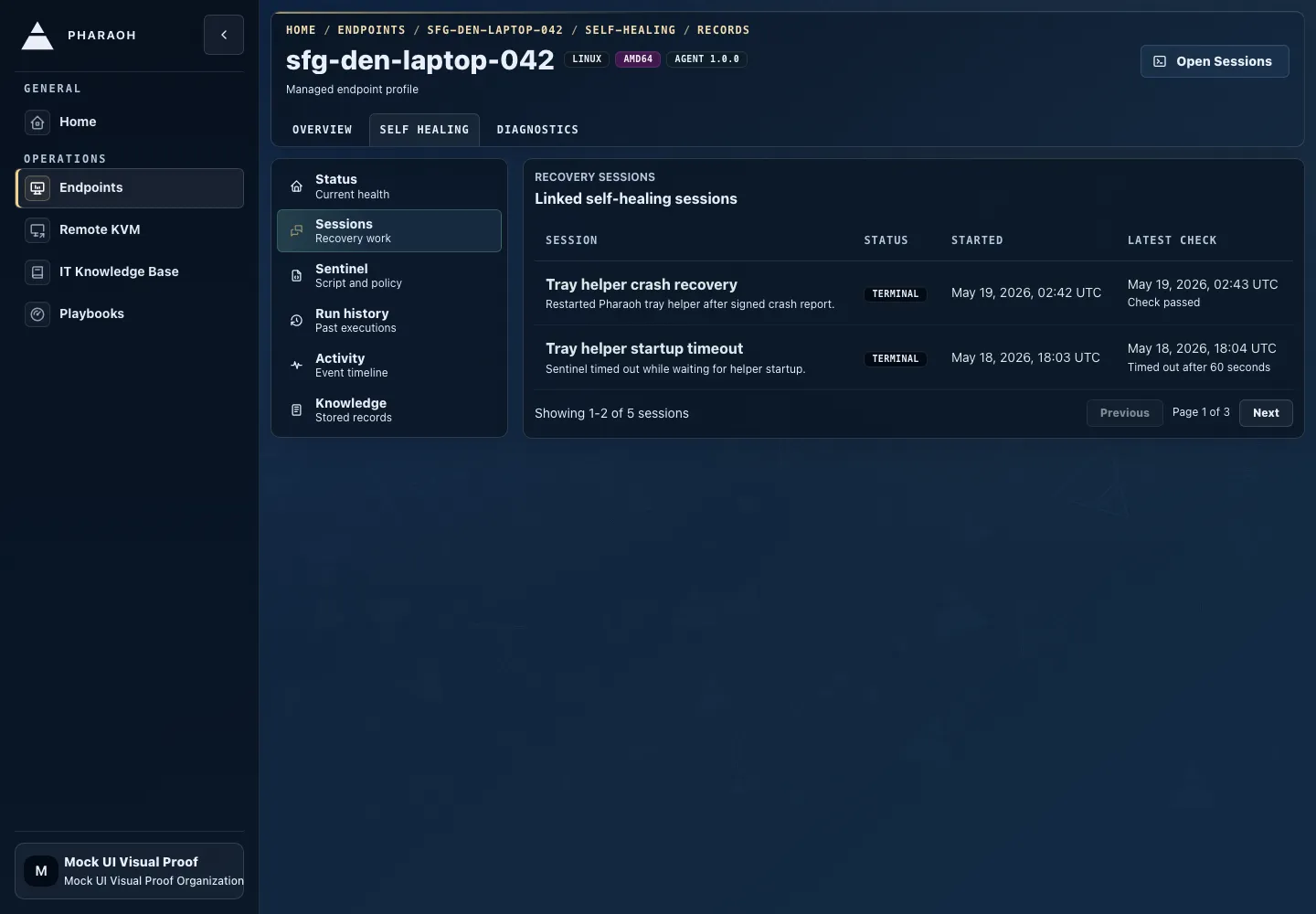This screenshot has height=914, width=1316.
Task: Click Home in the breadcrumb
Action: point(301,30)
